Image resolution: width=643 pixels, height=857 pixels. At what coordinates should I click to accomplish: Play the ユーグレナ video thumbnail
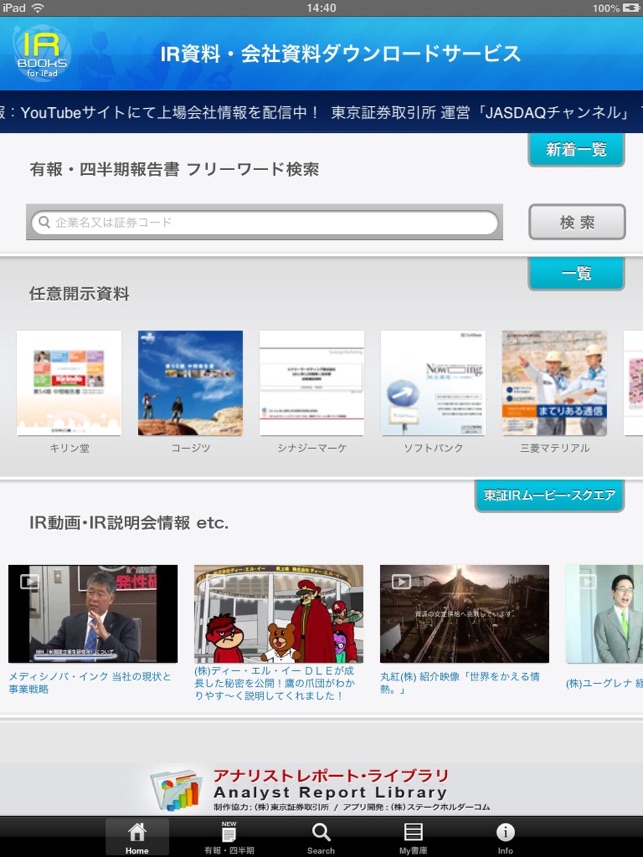[604, 614]
